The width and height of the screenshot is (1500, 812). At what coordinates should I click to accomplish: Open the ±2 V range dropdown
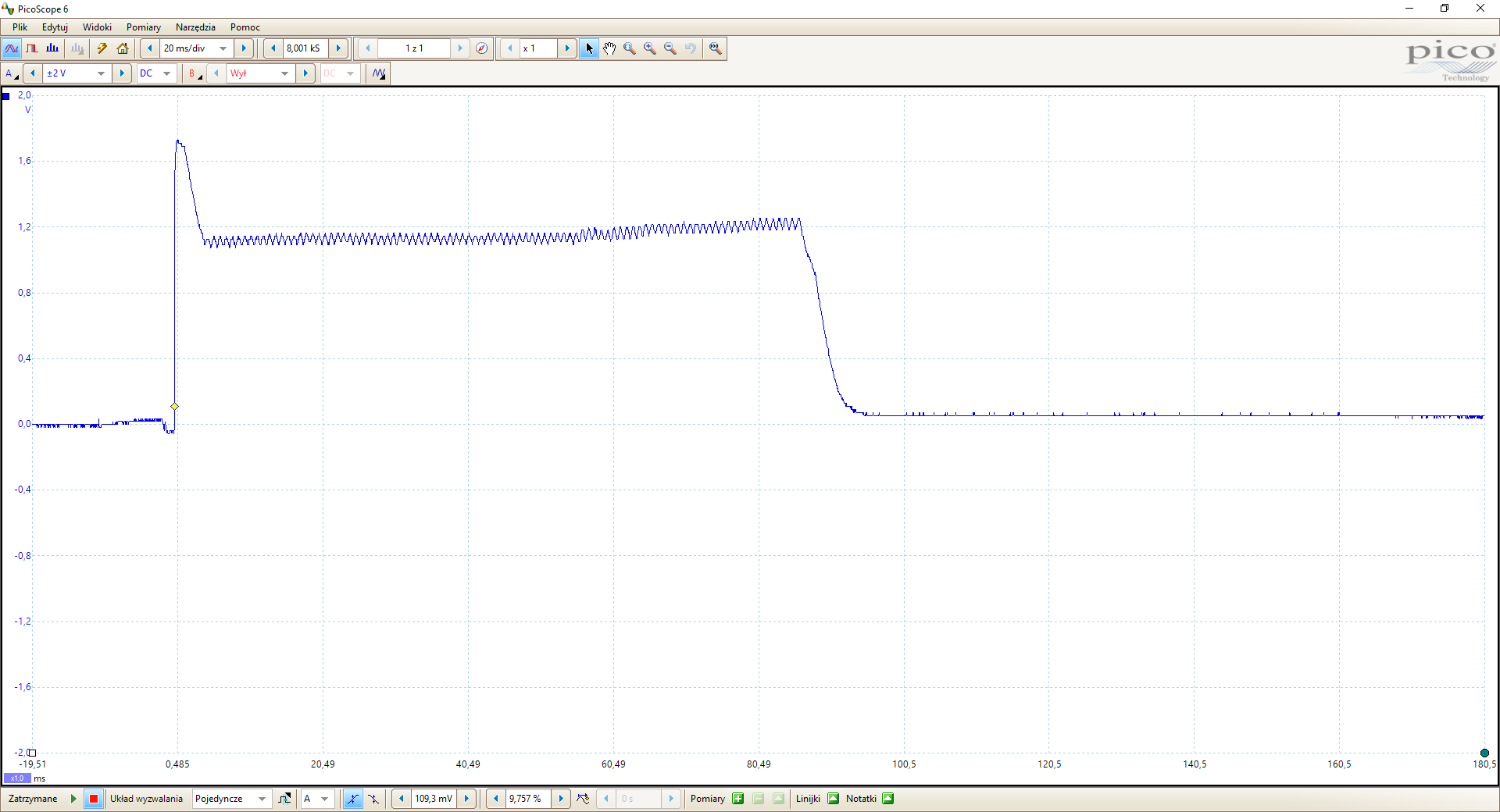[x=102, y=73]
